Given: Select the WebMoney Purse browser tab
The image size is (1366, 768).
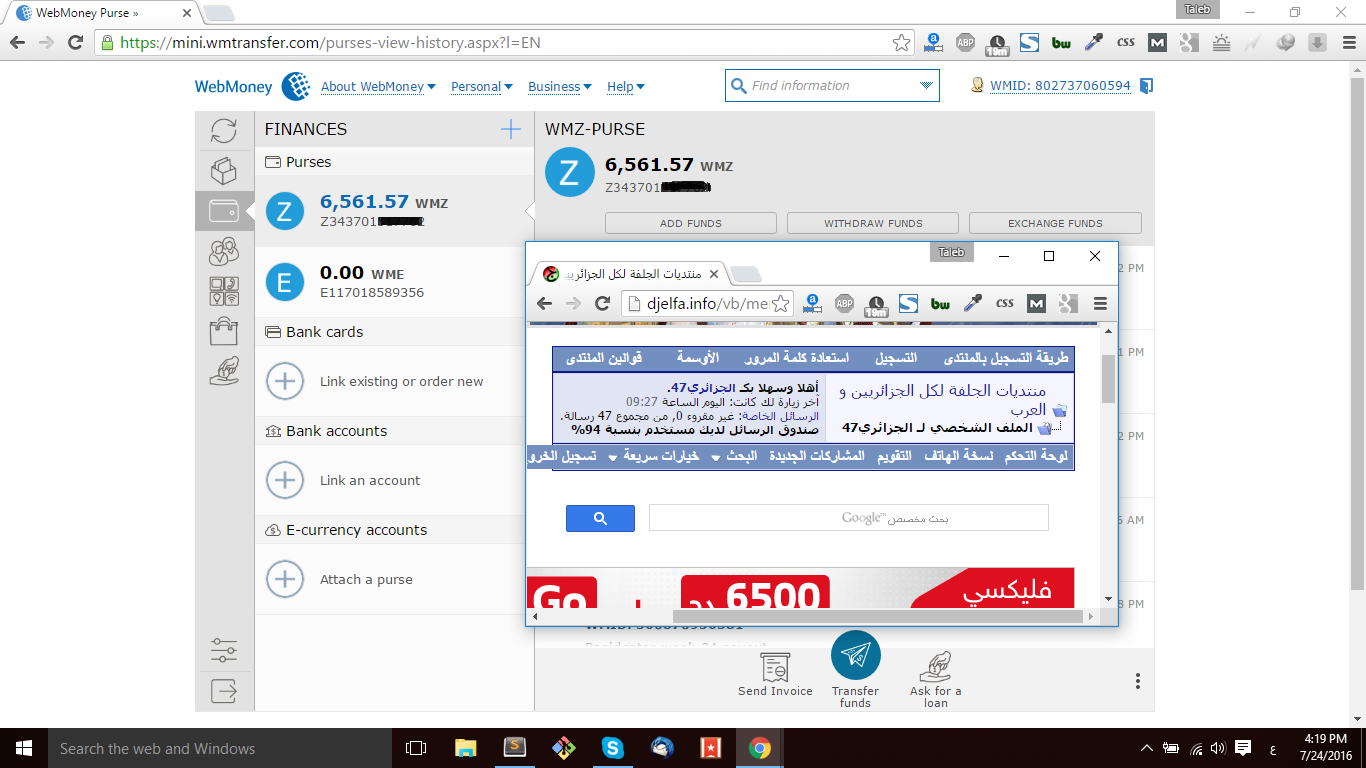Looking at the screenshot, I should click(103, 13).
